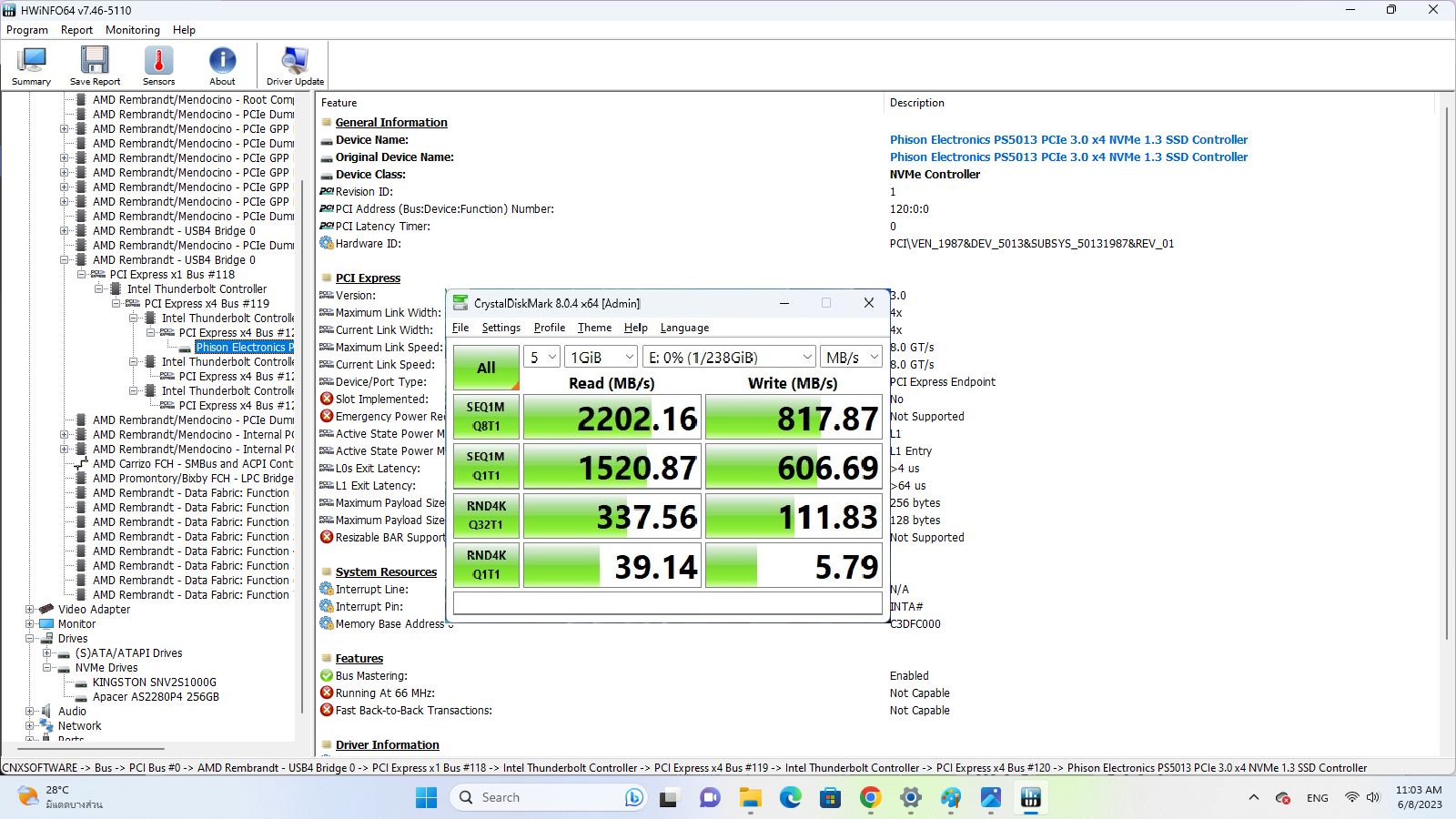
Task: Open File Explorer from the taskbar
Action: (x=750, y=797)
